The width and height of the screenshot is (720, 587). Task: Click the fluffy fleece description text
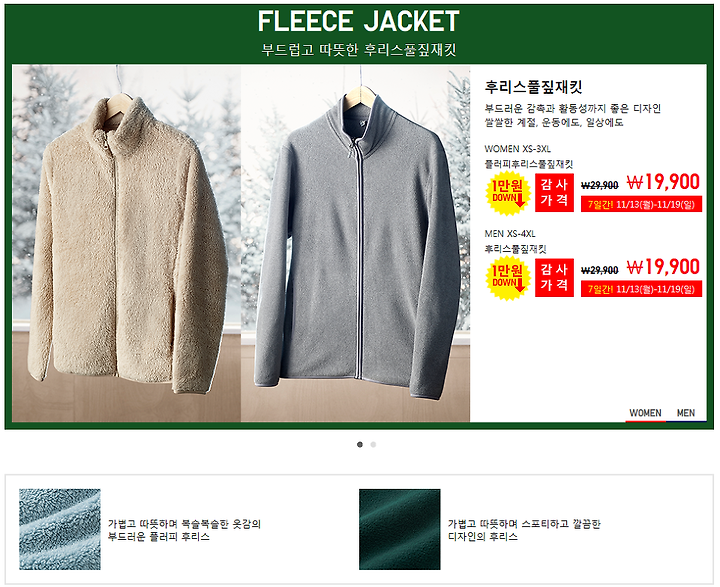(x=184, y=530)
